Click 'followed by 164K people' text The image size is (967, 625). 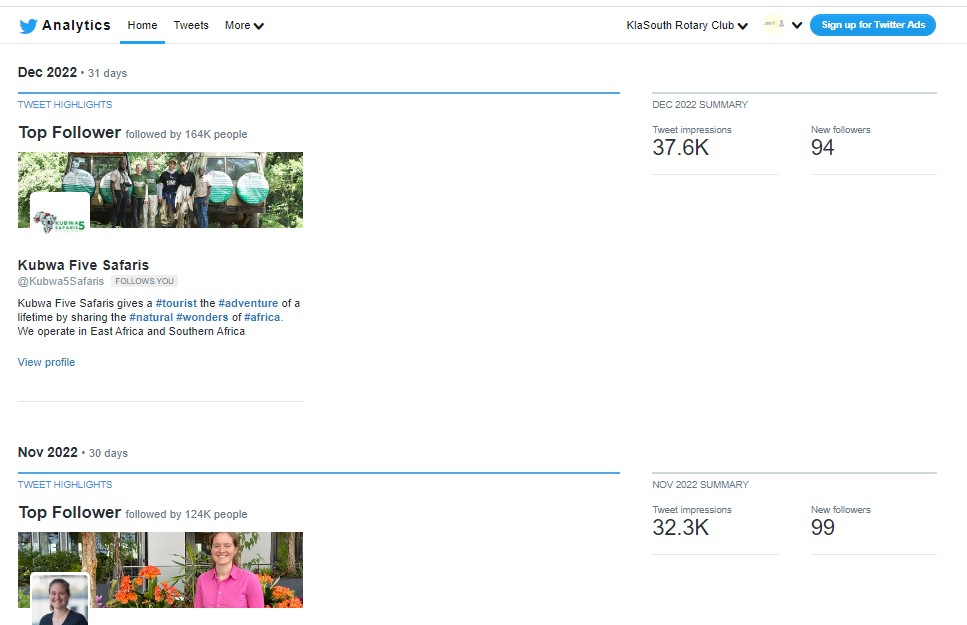186,134
